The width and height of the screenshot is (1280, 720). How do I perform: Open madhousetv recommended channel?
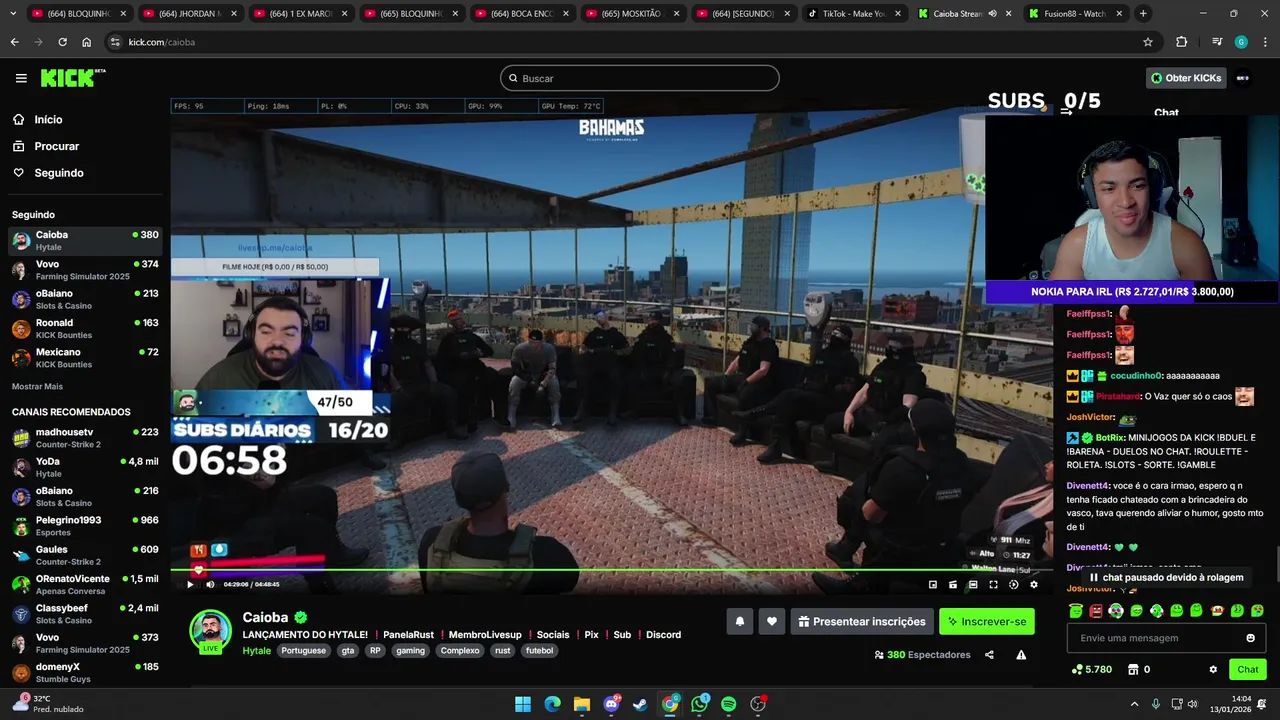[x=85, y=438]
